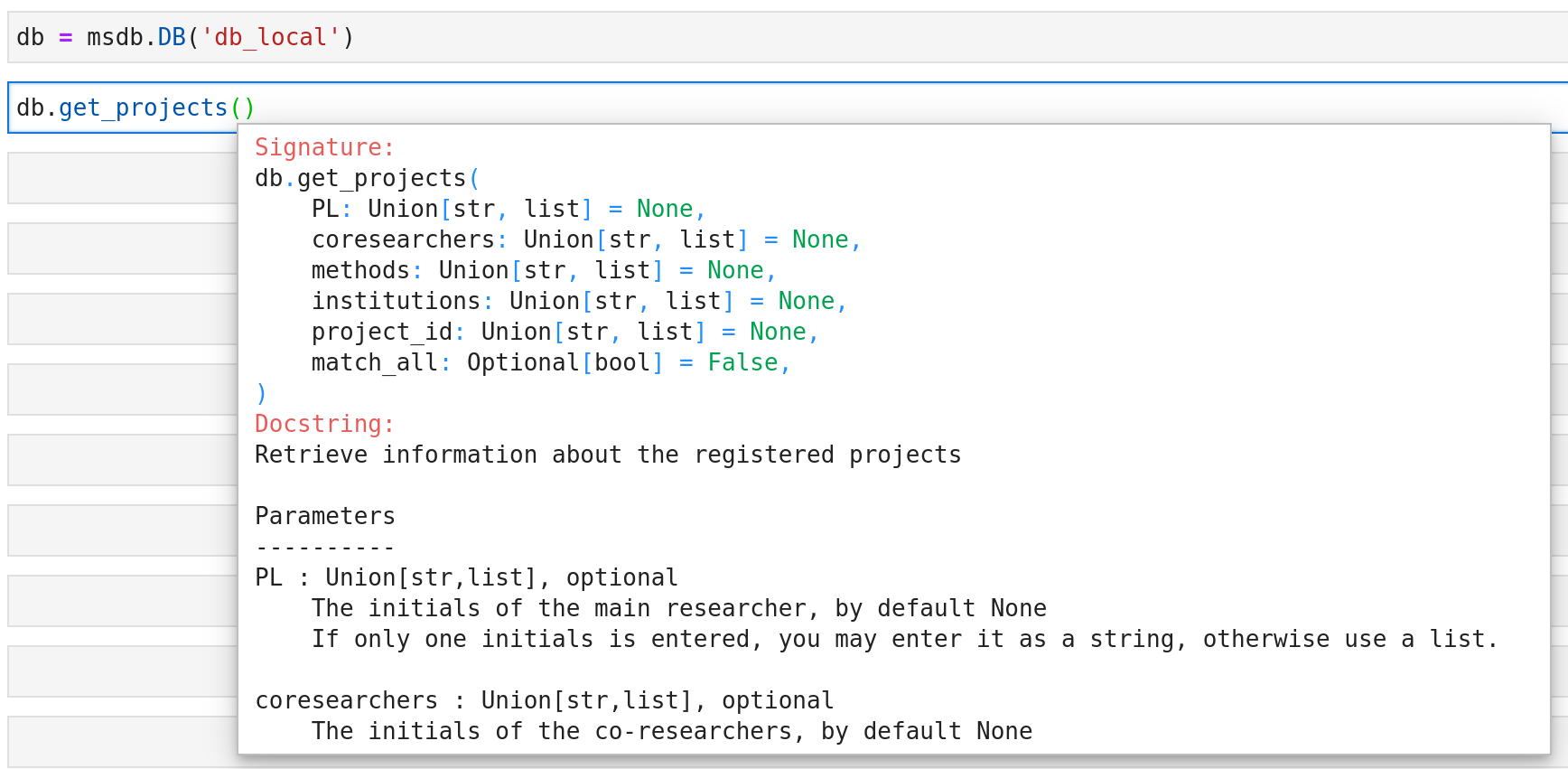
Task: Focus the second empty cell below get_projects cell
Action: coord(122,249)
